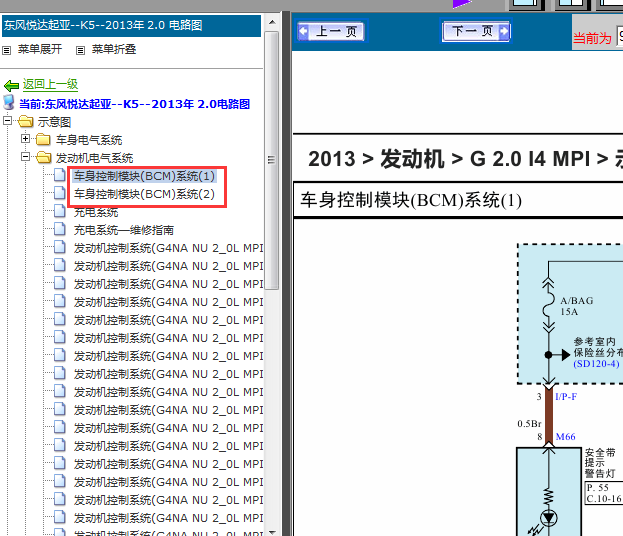623x536 pixels.
Task: Collapse the 示意图 root node
Action: point(8,120)
